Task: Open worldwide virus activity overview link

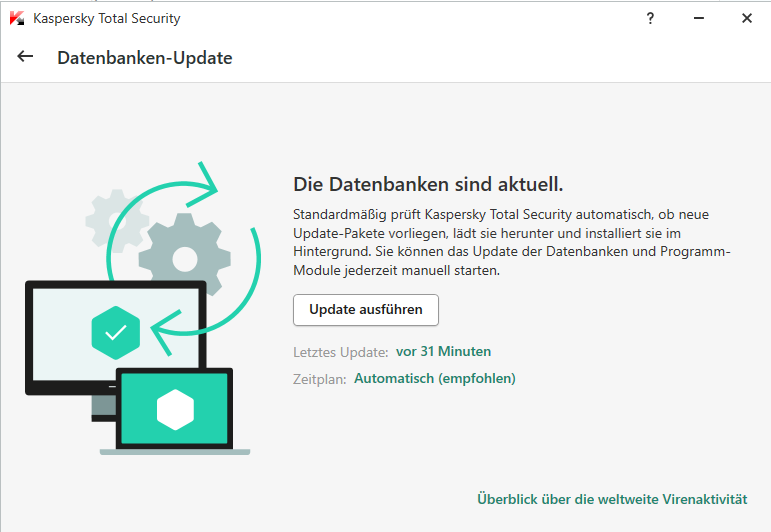Action: tap(612, 499)
